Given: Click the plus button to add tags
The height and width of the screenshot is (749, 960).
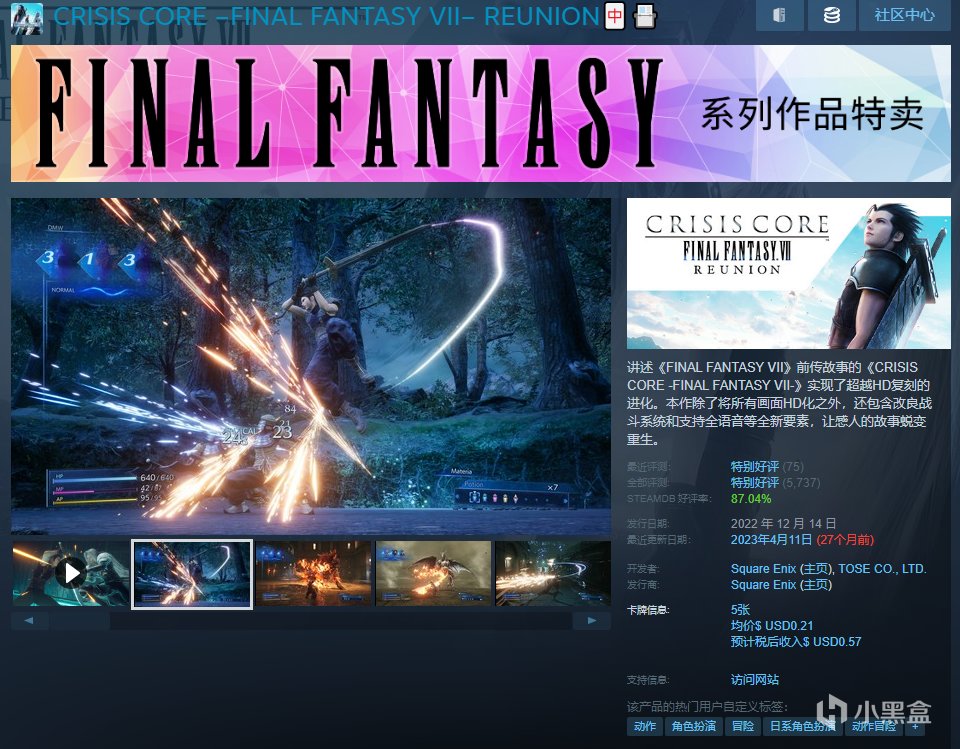Looking at the screenshot, I should point(915,726).
